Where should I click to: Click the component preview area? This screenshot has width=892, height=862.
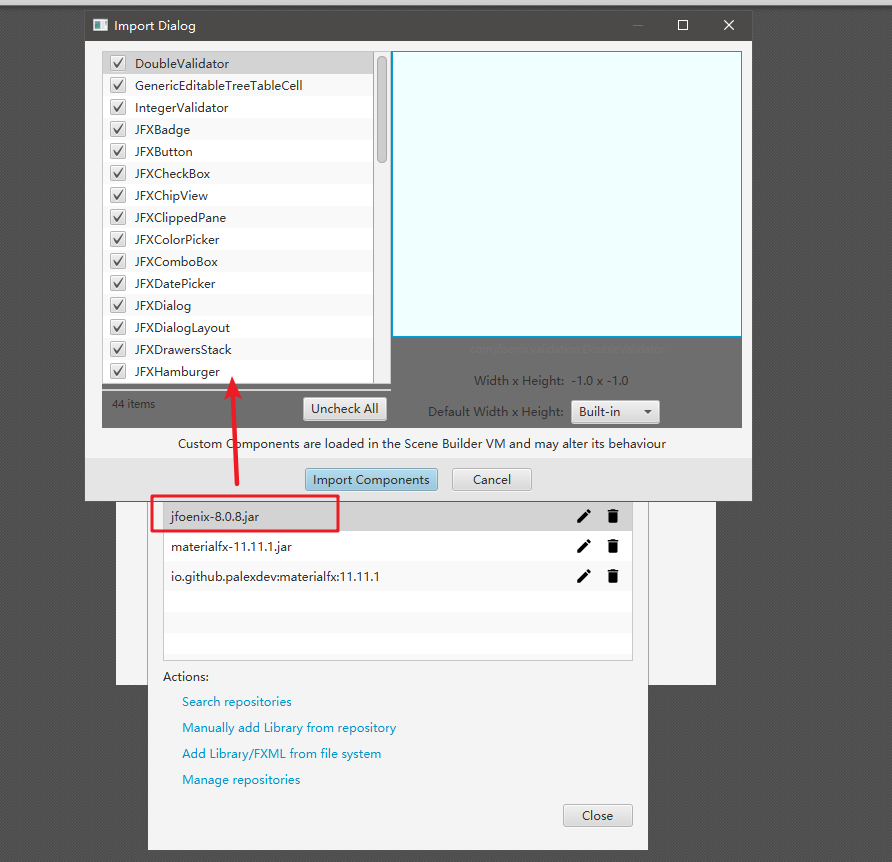pos(566,193)
